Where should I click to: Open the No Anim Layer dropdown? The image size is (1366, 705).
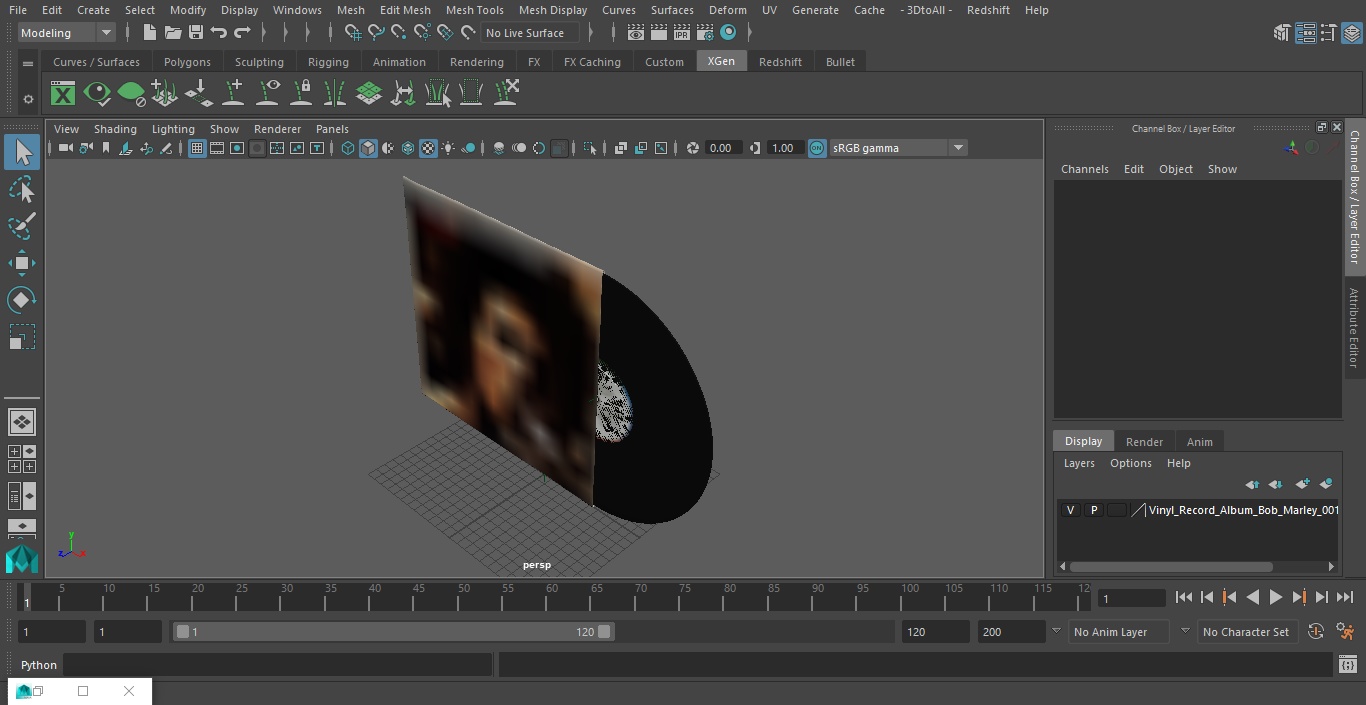[1118, 632]
